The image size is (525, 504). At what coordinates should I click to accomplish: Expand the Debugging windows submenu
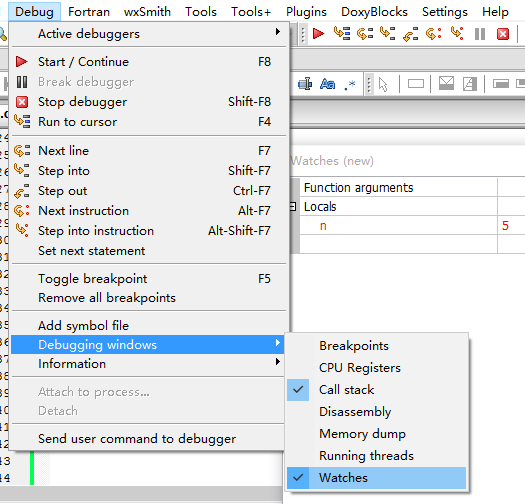[147, 345]
